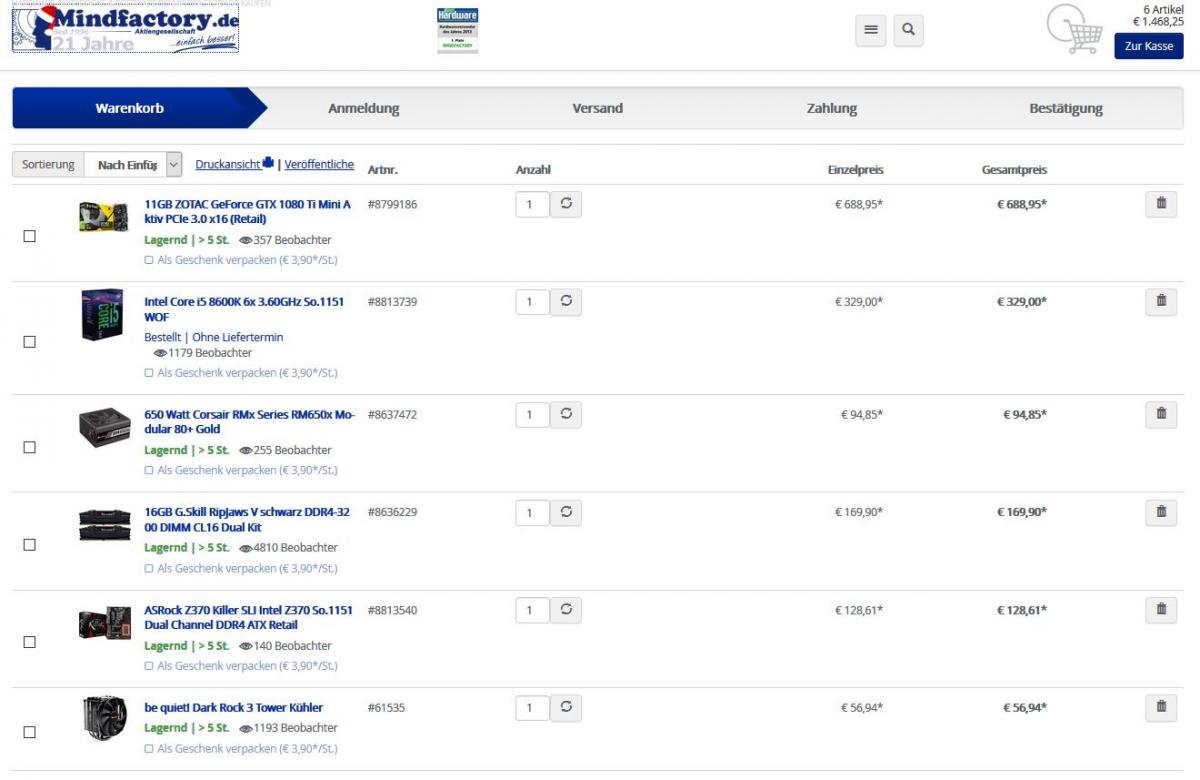Select the be quiet! Dark Rock 3 row checkbox

(29, 732)
